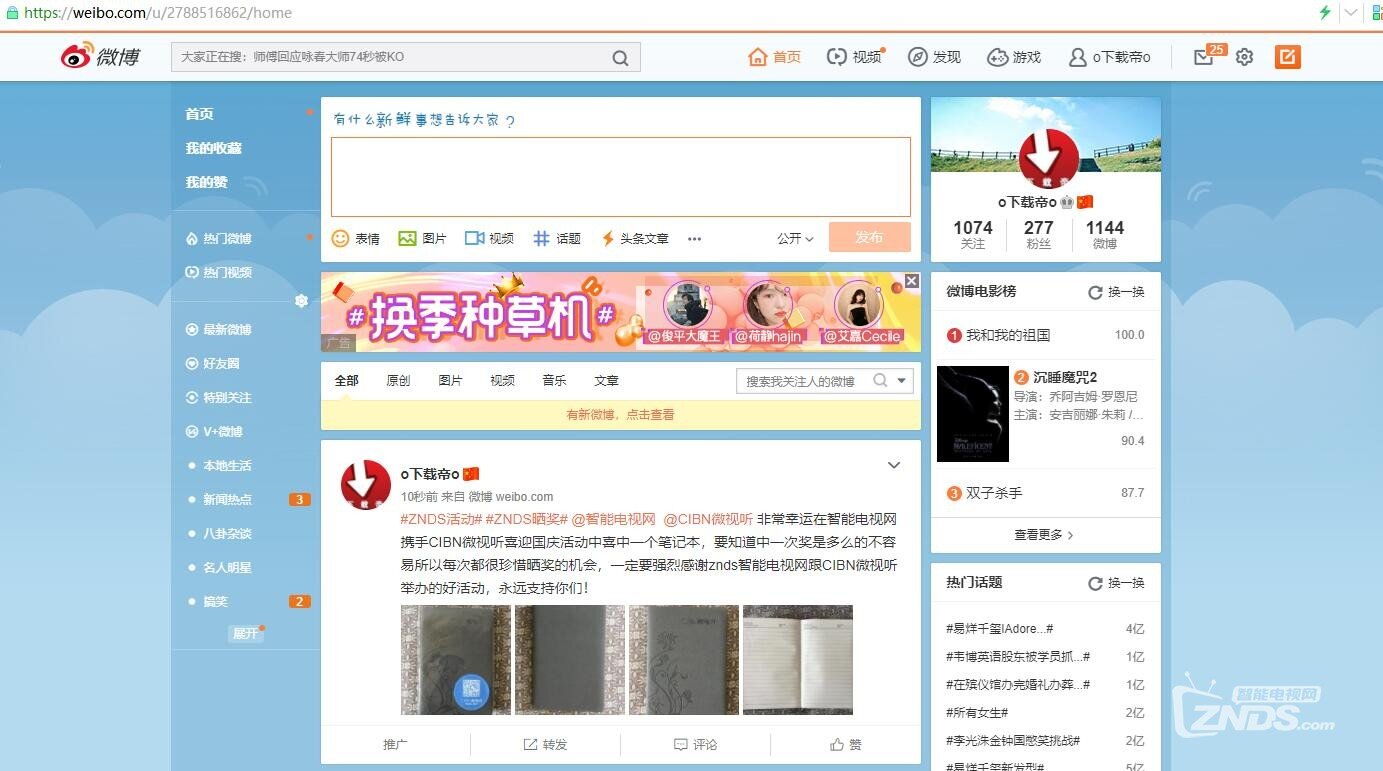
Task: Open profile avatar in right card
Action: 1048,159
